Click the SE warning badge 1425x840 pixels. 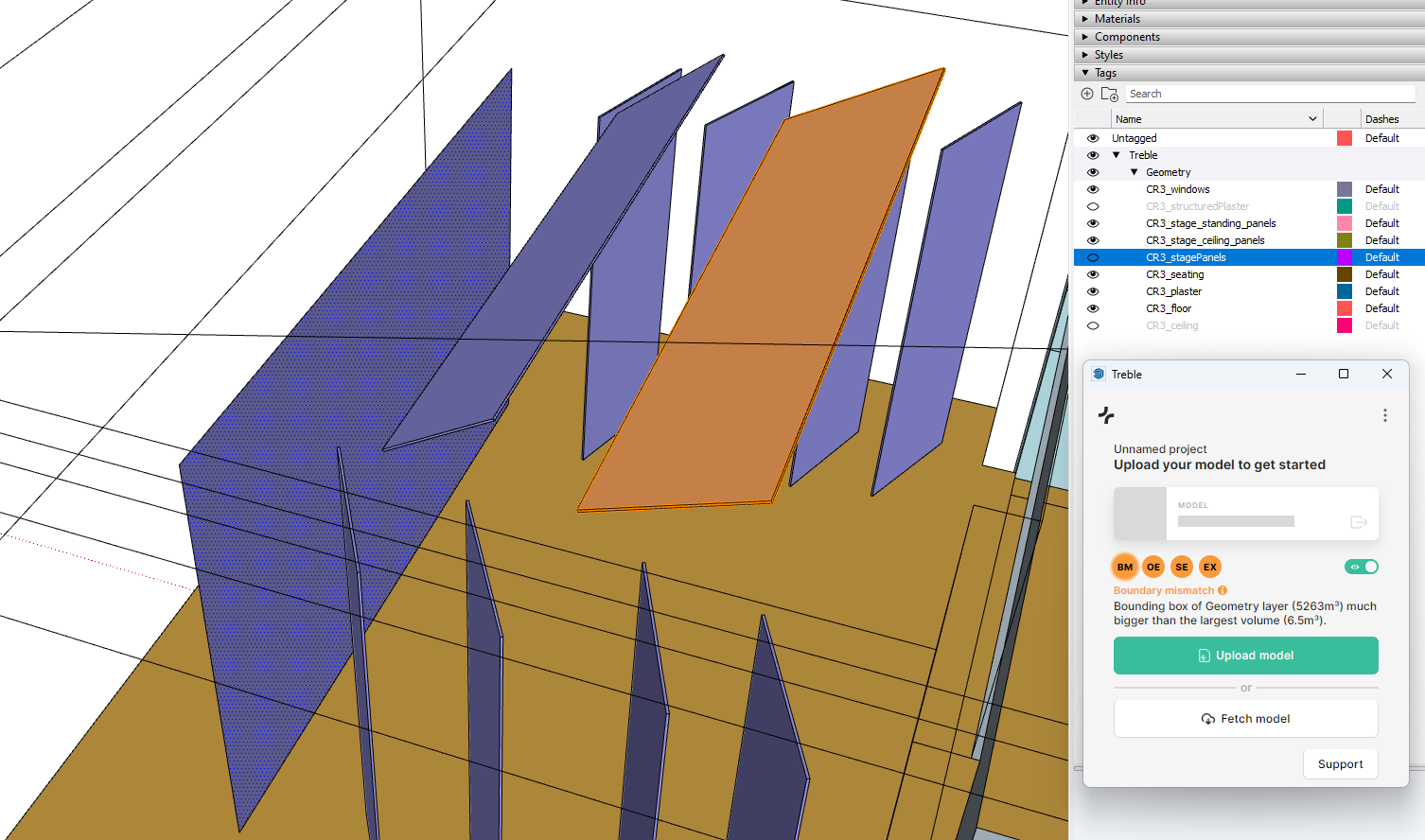(1182, 567)
